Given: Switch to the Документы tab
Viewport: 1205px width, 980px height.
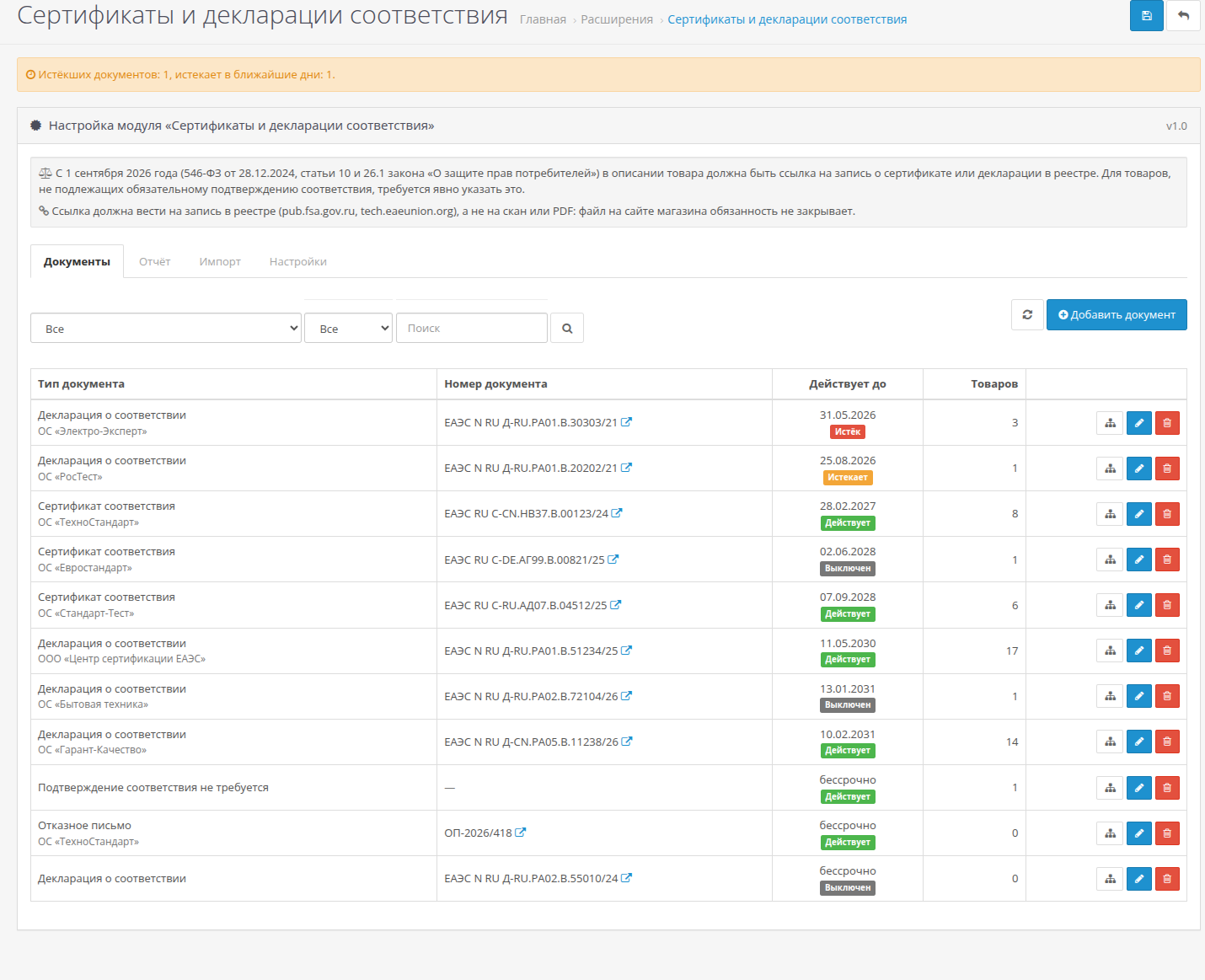Looking at the screenshot, I should (x=77, y=261).
